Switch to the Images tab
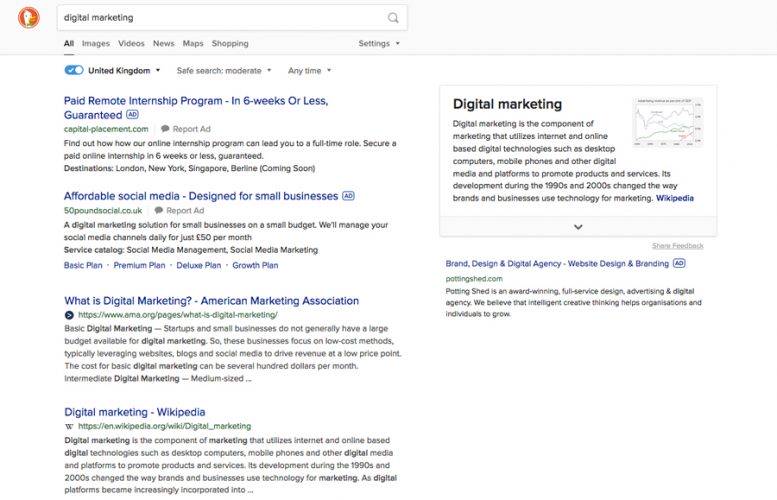 click(x=96, y=43)
